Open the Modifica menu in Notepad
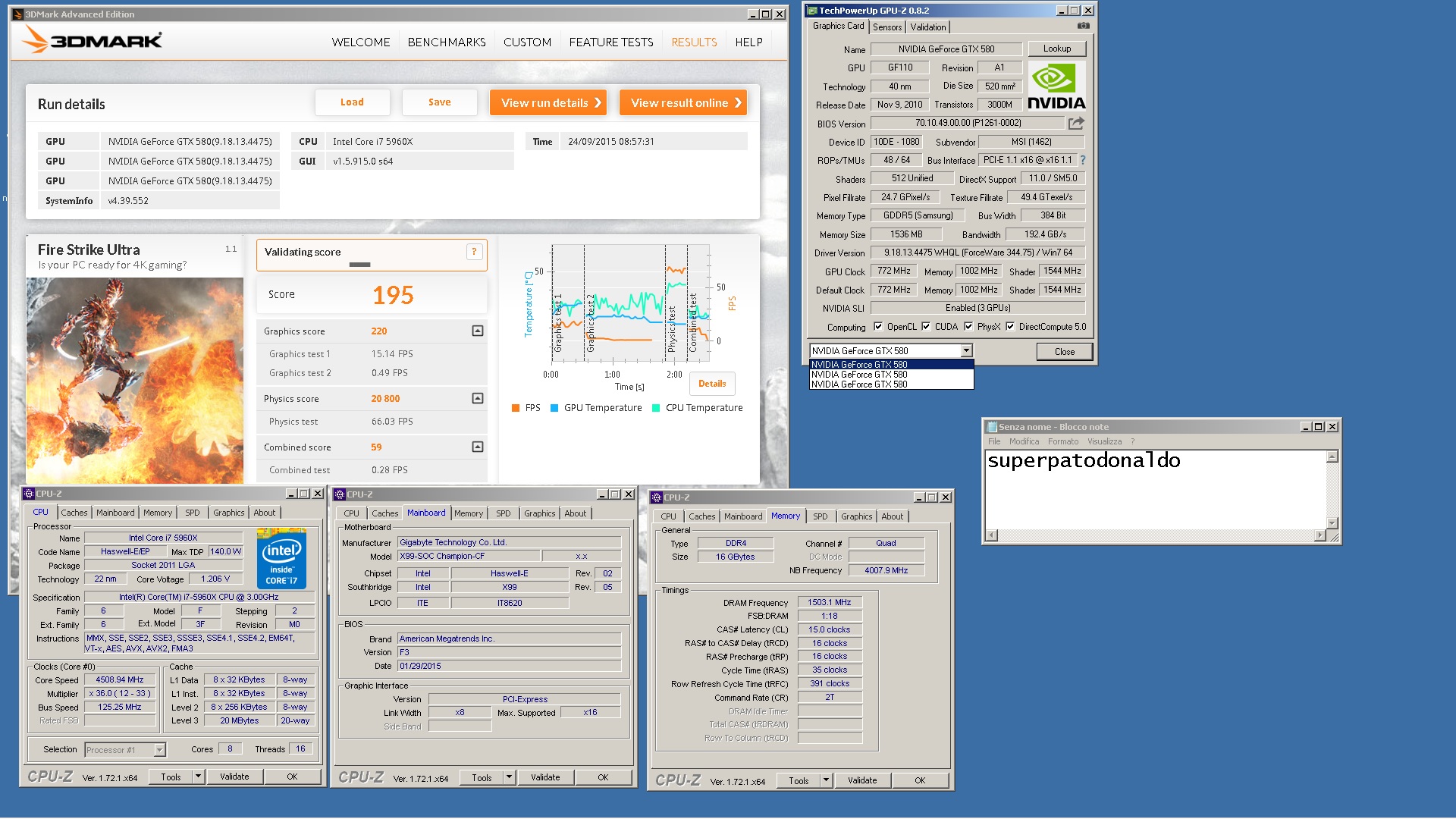This screenshot has height=819, width=1456. 1024,441
